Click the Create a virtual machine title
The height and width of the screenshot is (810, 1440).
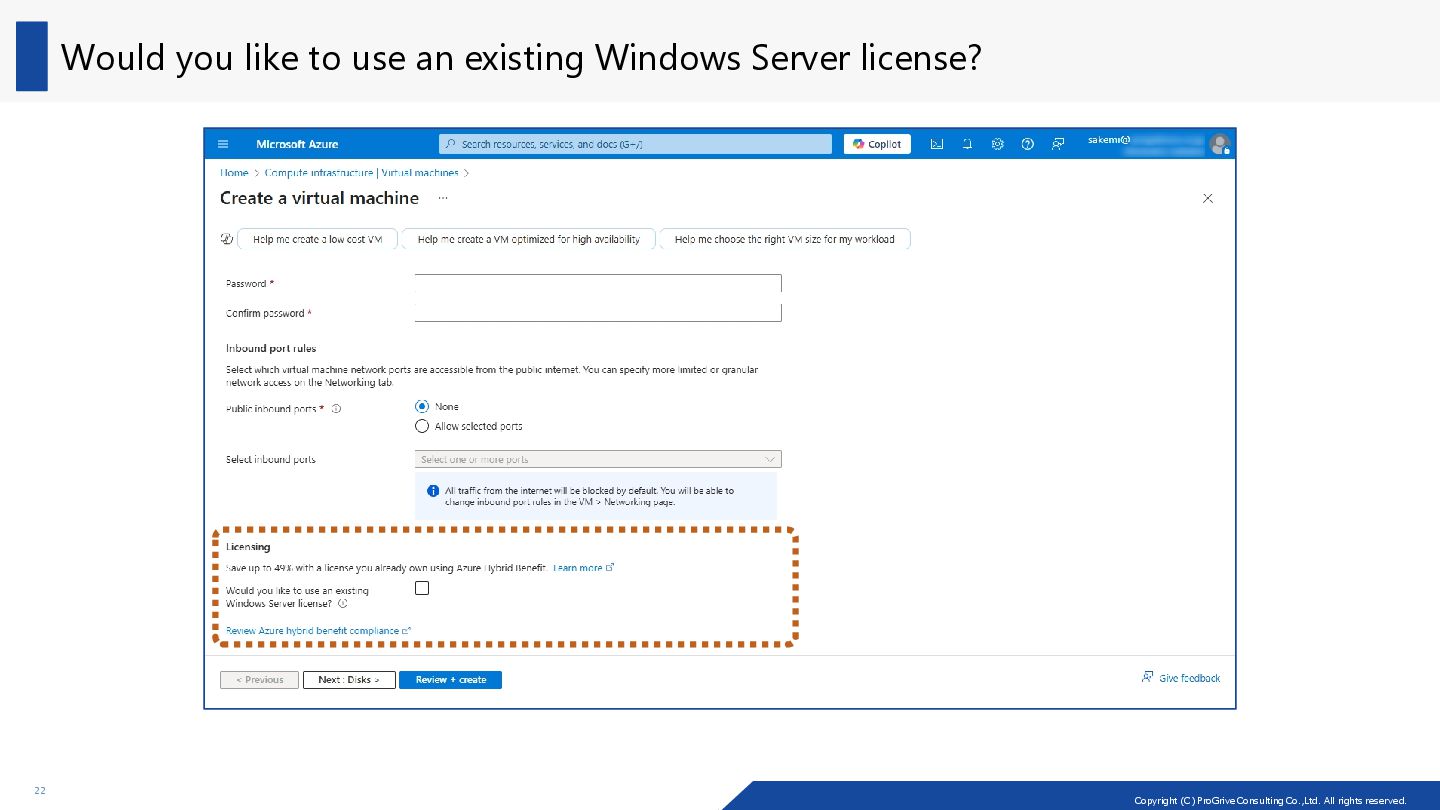pos(319,198)
